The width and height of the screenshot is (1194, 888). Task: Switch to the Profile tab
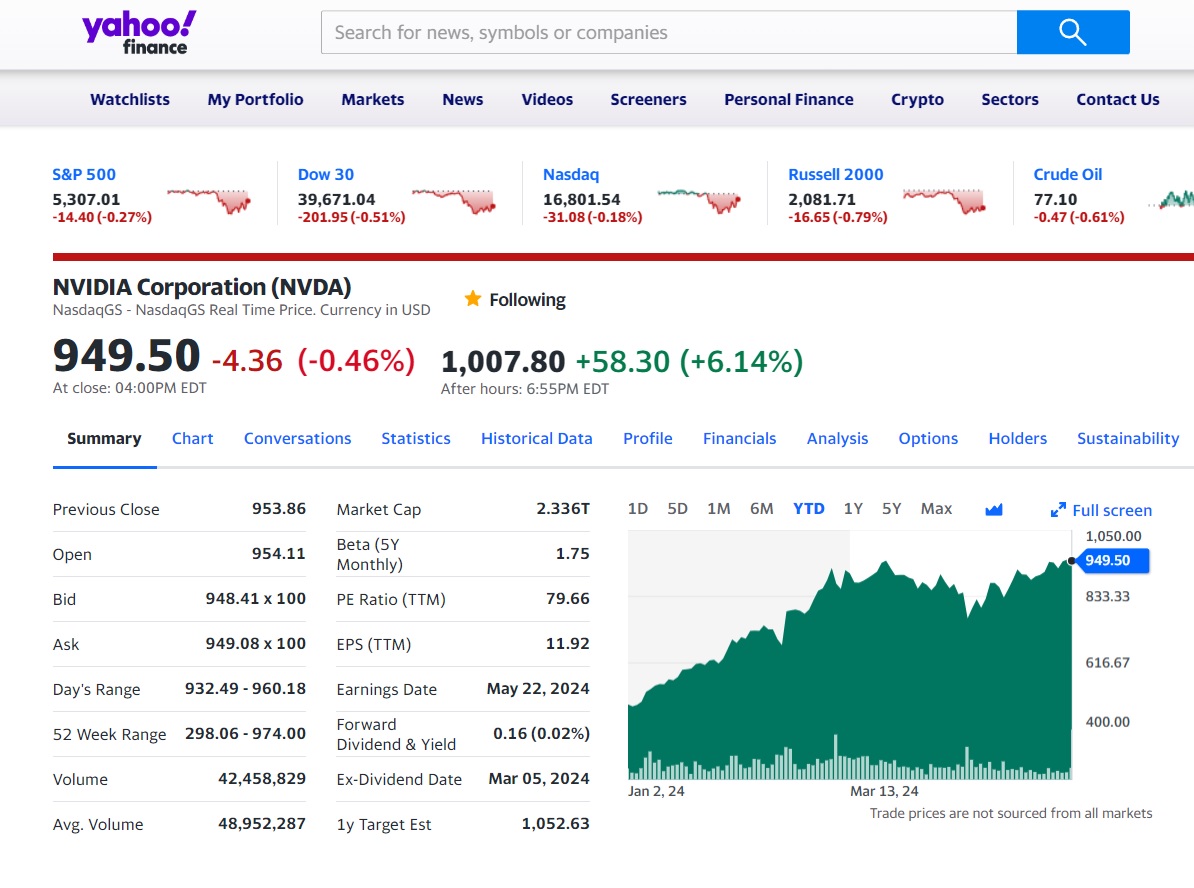648,439
